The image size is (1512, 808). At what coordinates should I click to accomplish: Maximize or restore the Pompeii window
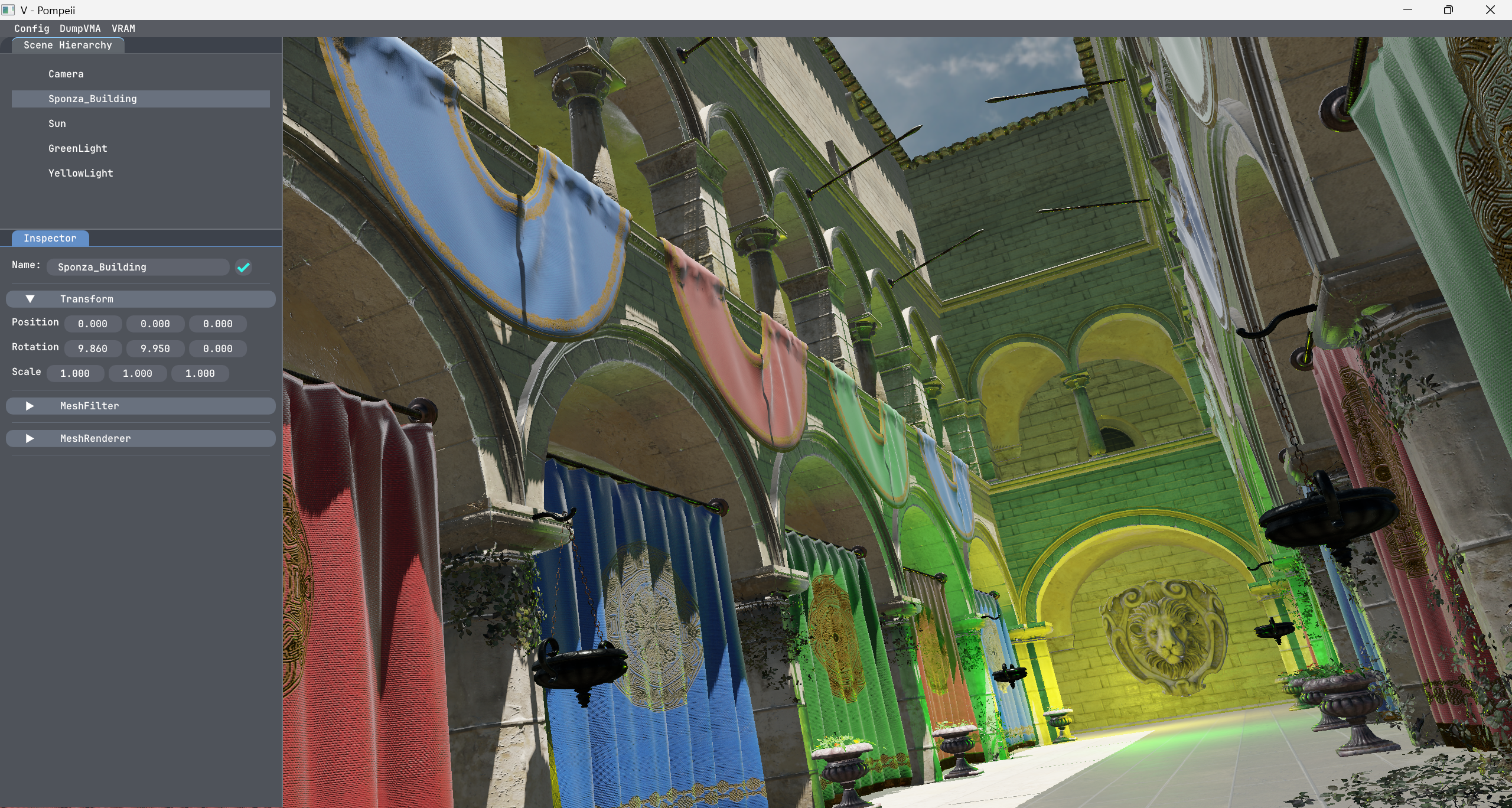[x=1448, y=10]
